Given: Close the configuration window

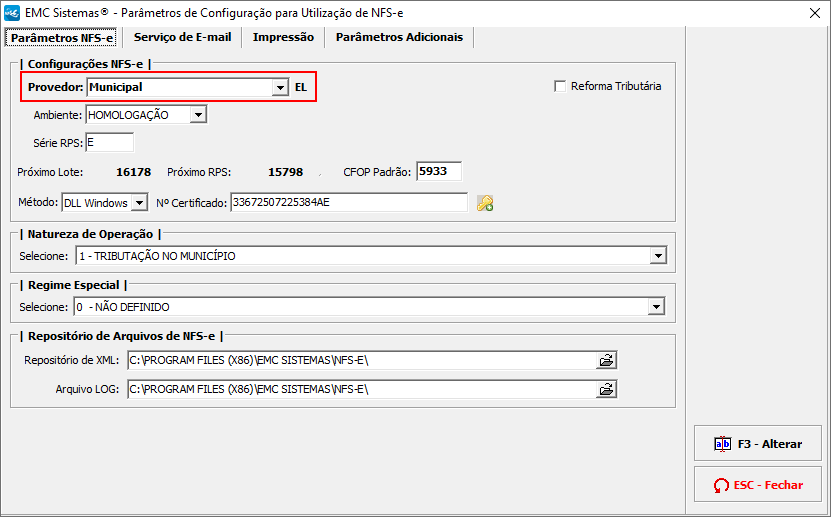Looking at the screenshot, I should pos(815,13).
